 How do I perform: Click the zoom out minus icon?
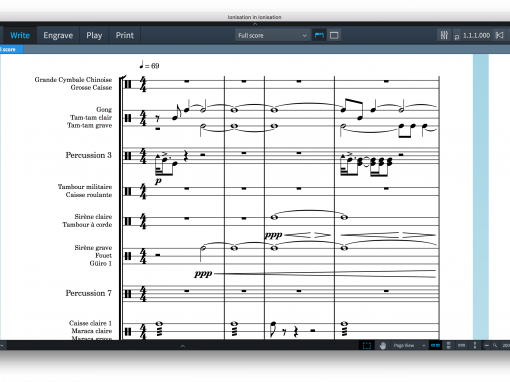[486, 345]
